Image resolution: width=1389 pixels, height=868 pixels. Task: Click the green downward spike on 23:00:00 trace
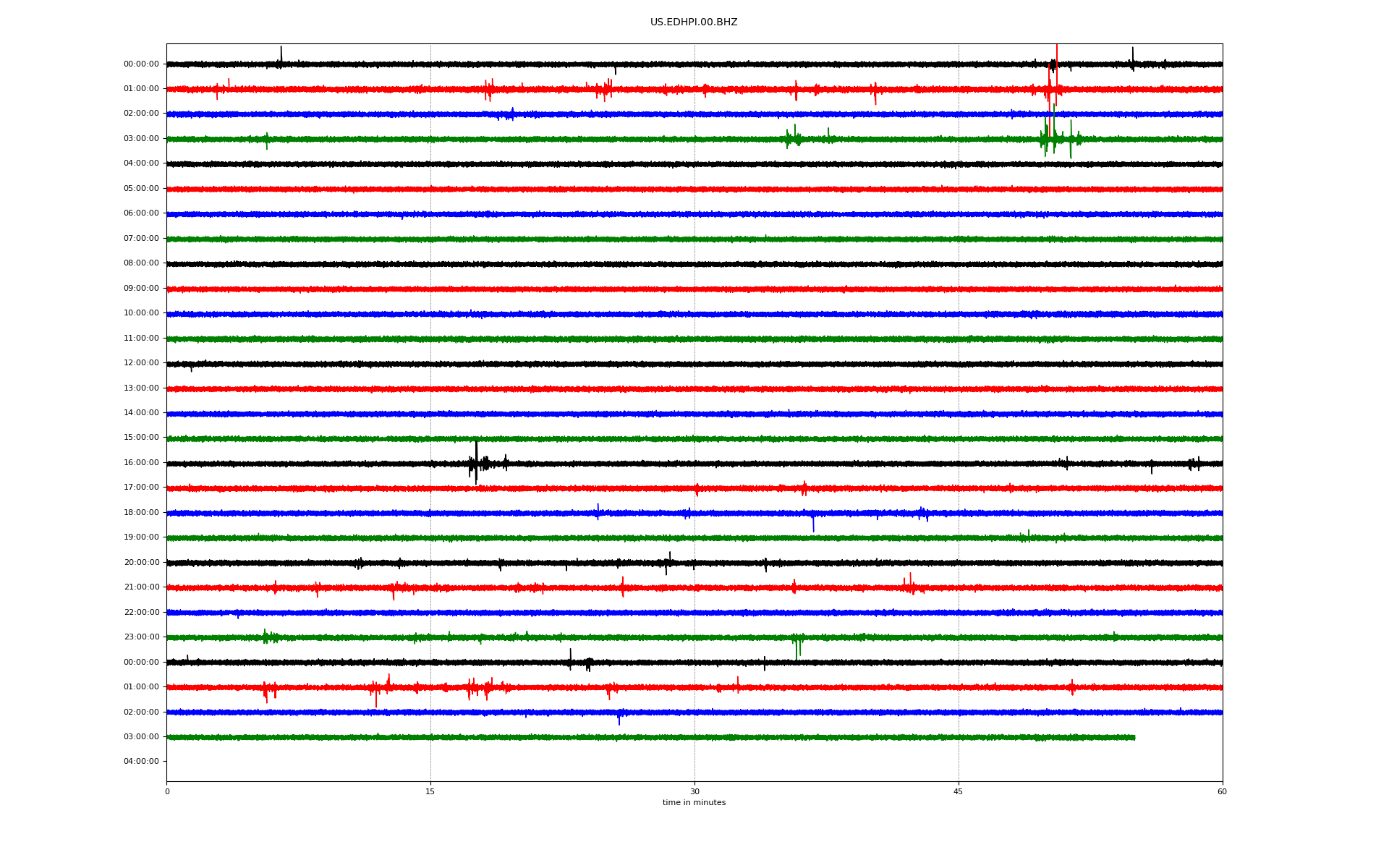pos(797,650)
